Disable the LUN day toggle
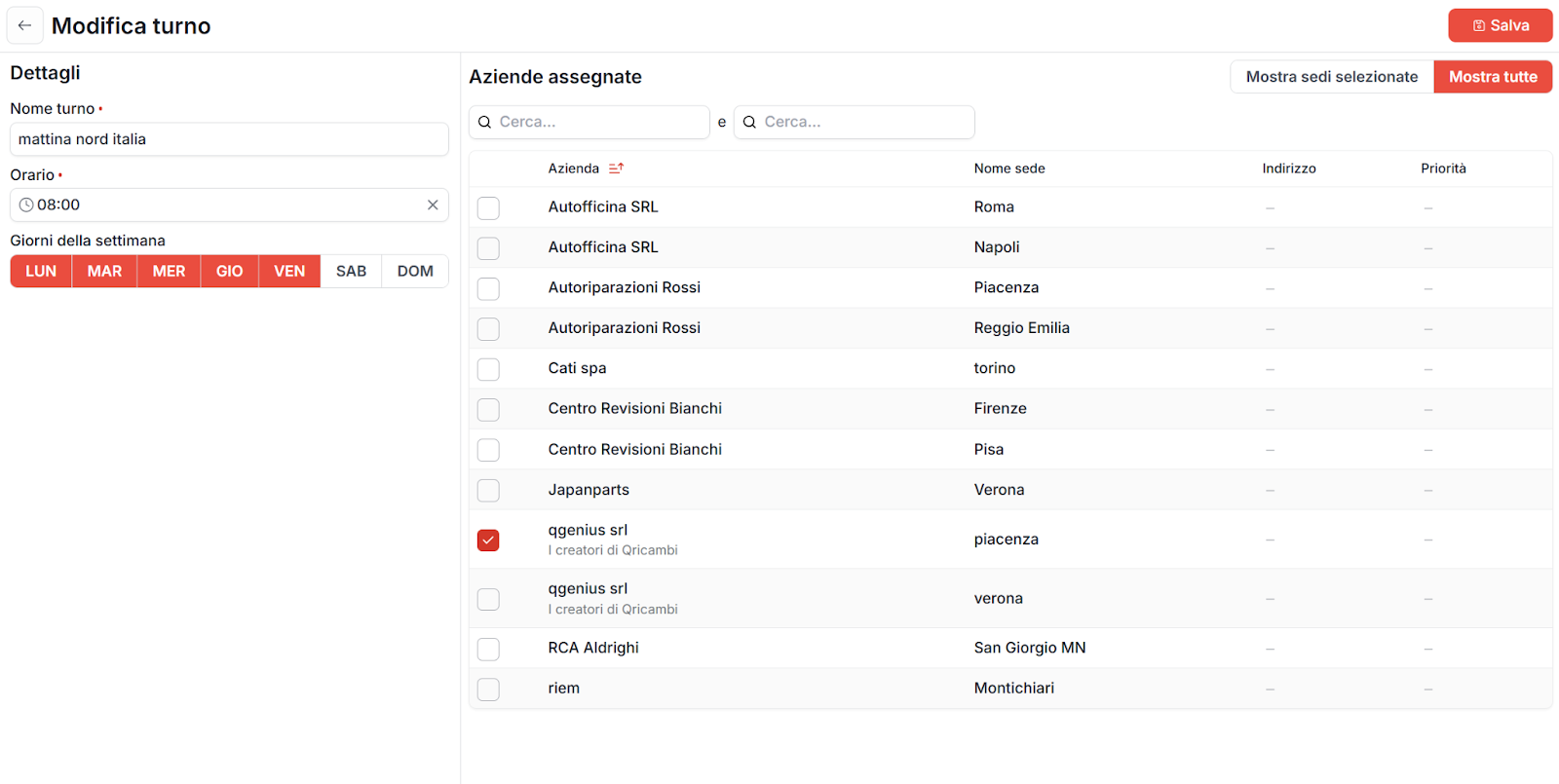 (x=41, y=272)
